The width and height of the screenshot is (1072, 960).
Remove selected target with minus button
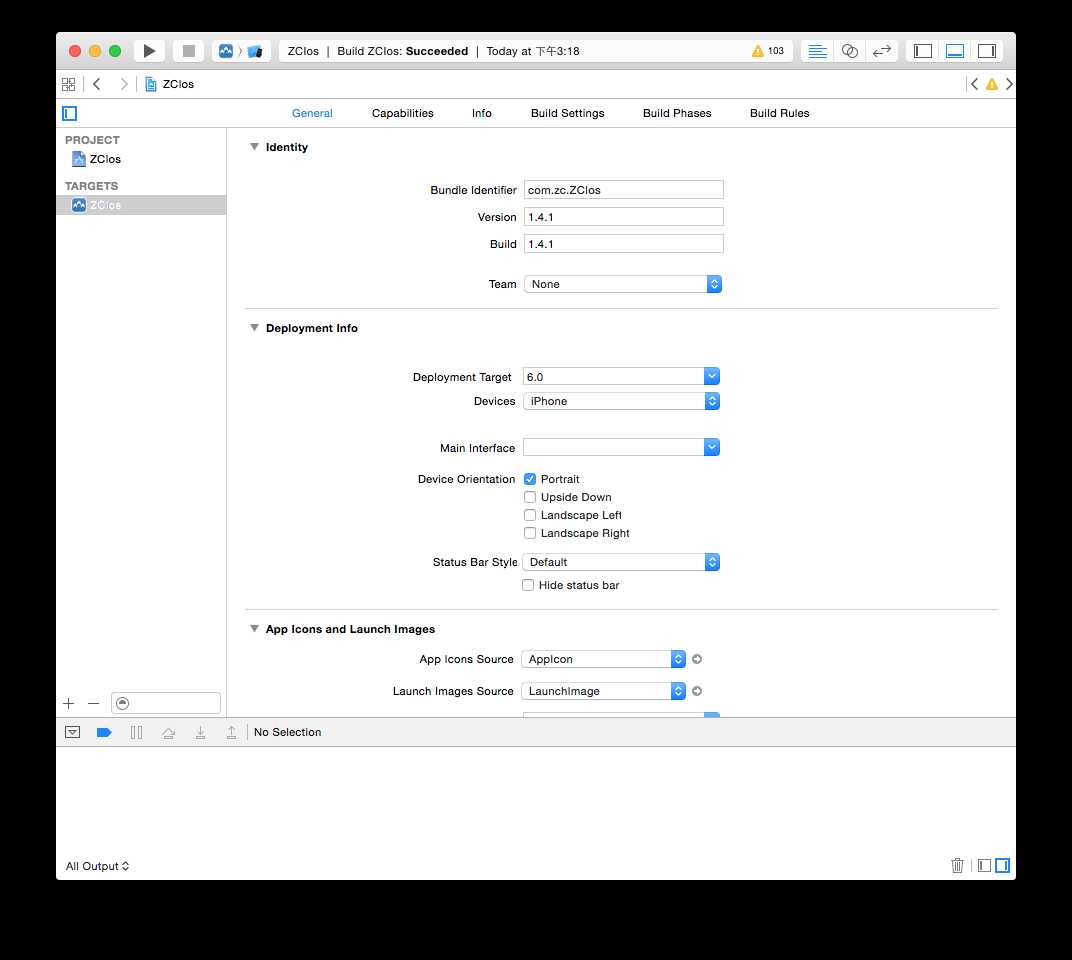tap(94, 703)
